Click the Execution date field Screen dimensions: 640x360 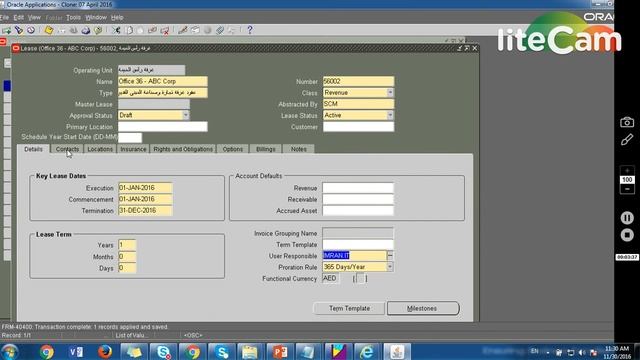coord(145,188)
